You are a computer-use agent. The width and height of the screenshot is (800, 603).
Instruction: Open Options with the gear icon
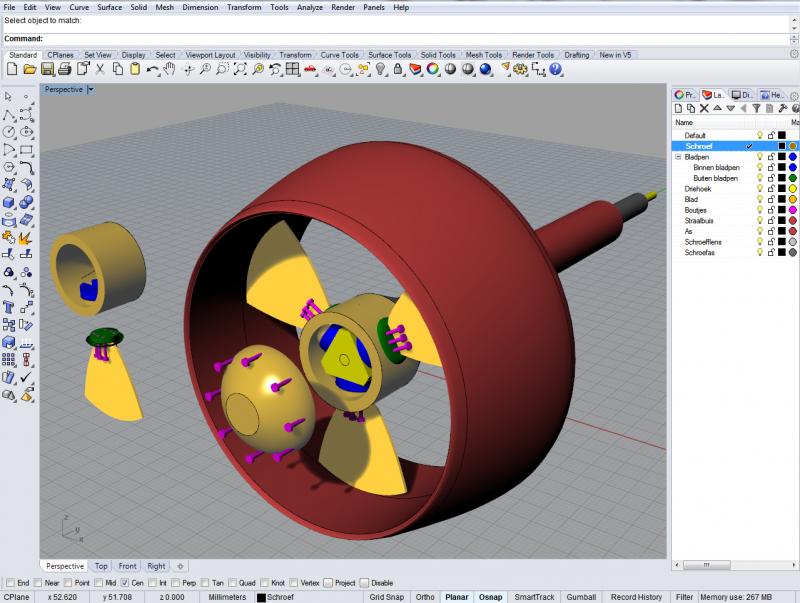click(520, 69)
